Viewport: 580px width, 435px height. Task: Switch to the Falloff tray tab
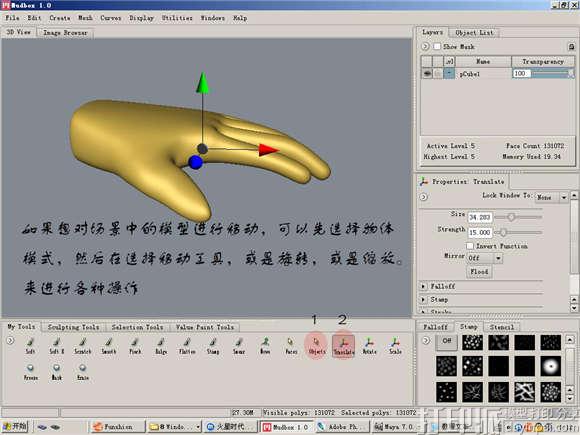(x=435, y=327)
